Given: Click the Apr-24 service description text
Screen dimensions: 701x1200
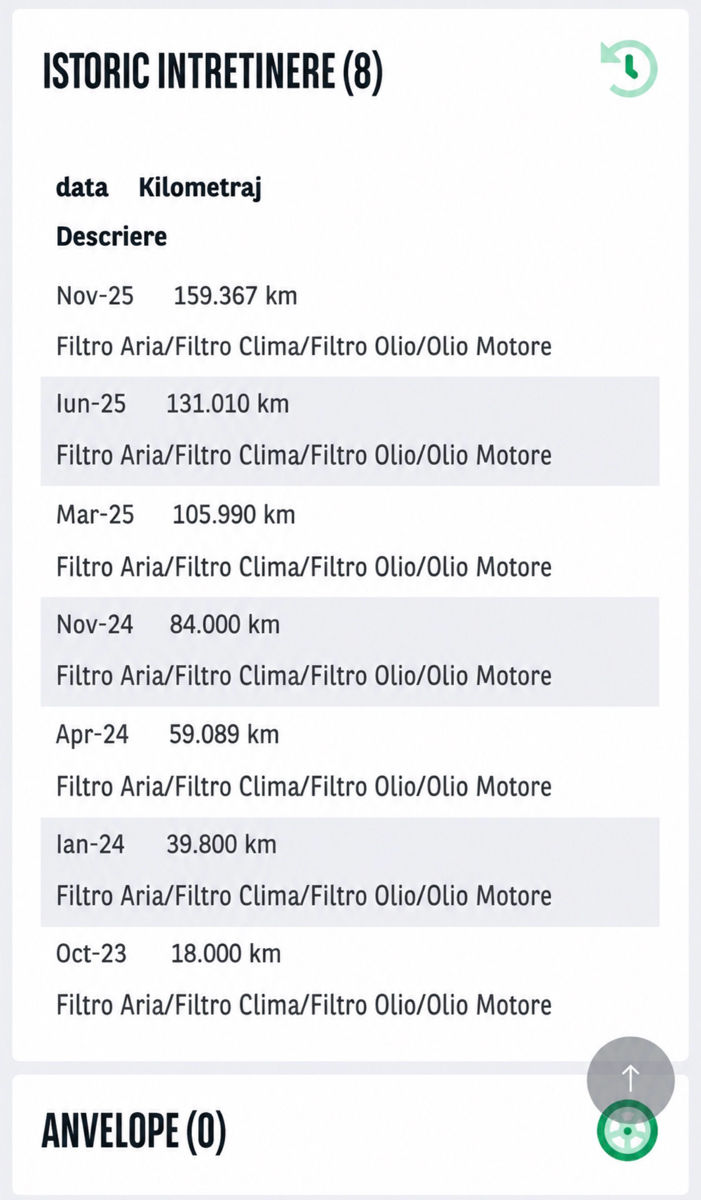Looking at the screenshot, I should pos(304,786).
